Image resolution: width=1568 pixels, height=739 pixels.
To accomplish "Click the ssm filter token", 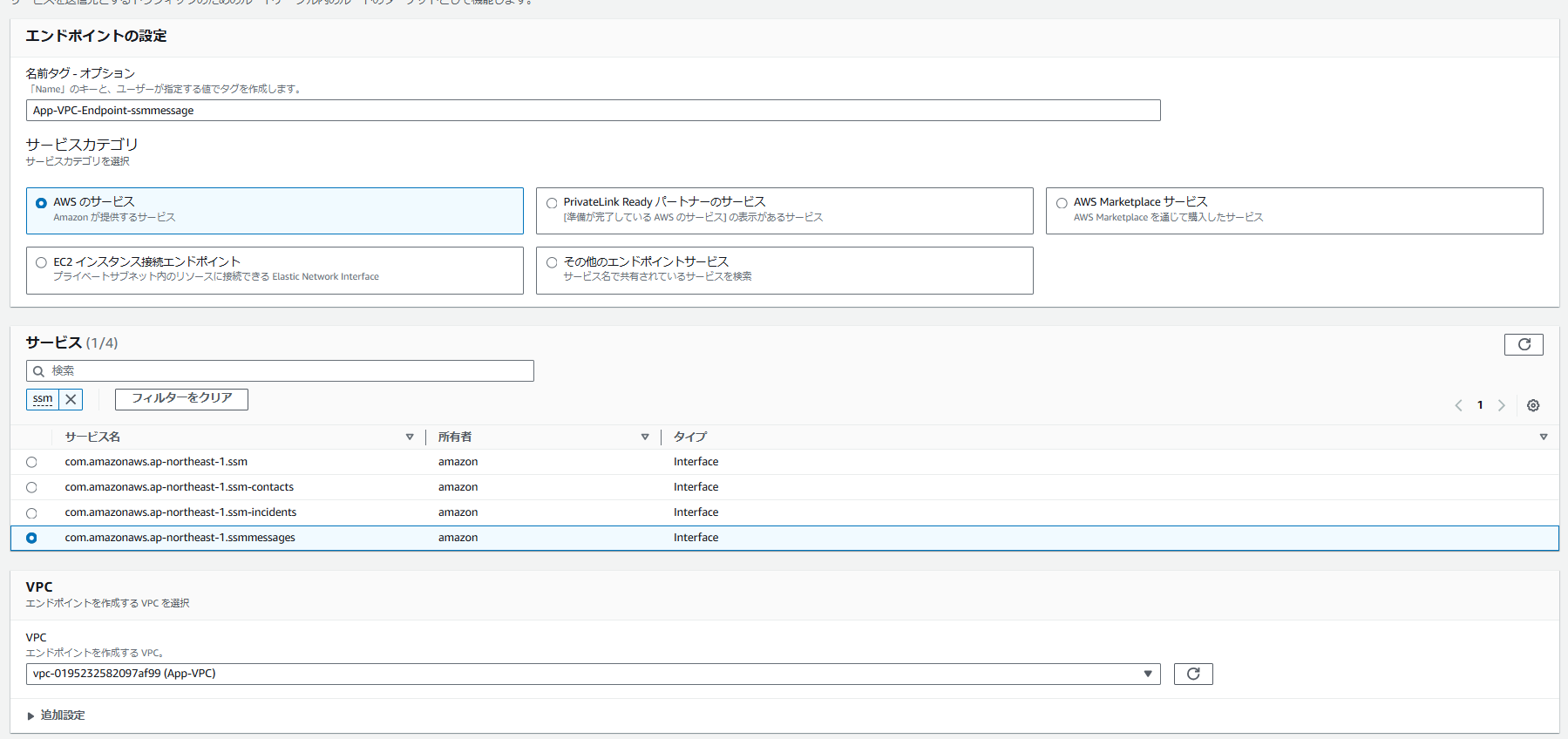I will [43, 399].
